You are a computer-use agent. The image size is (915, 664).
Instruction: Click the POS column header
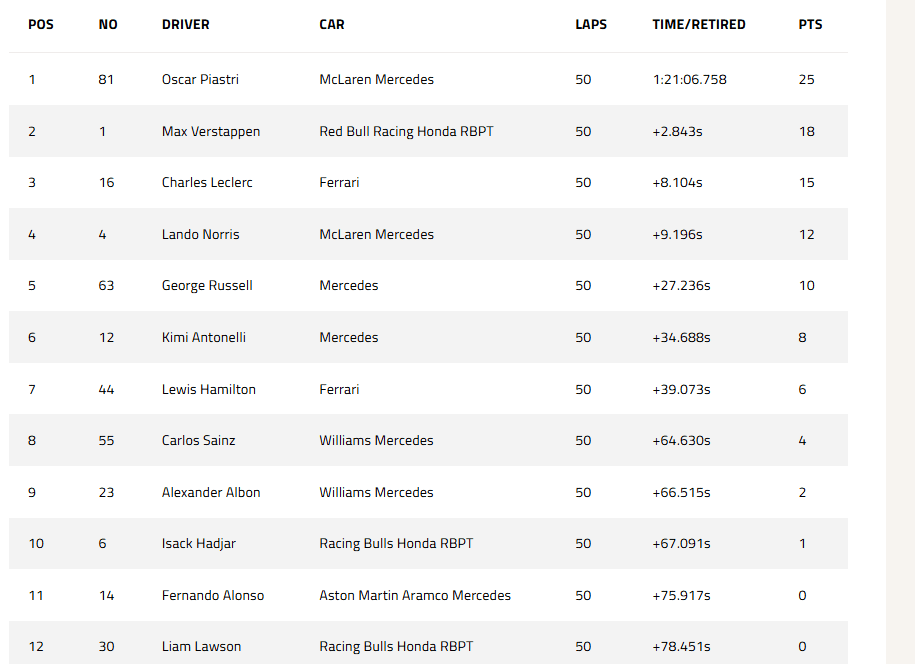point(41,25)
